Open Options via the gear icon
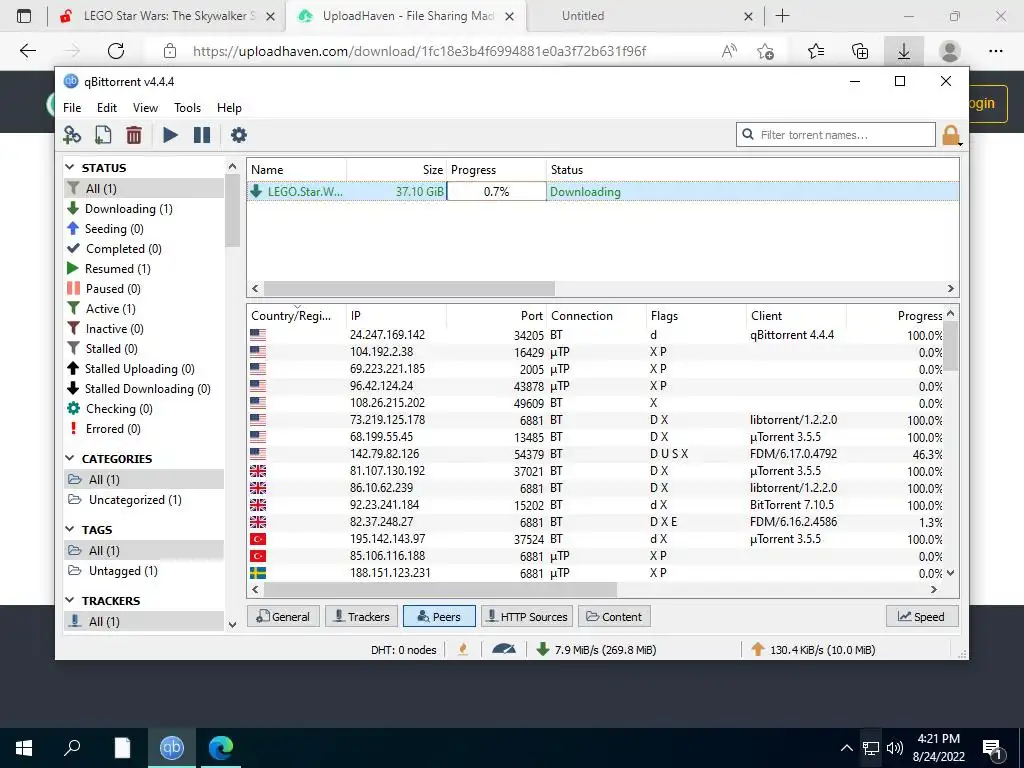The height and width of the screenshot is (768, 1024). (239, 135)
